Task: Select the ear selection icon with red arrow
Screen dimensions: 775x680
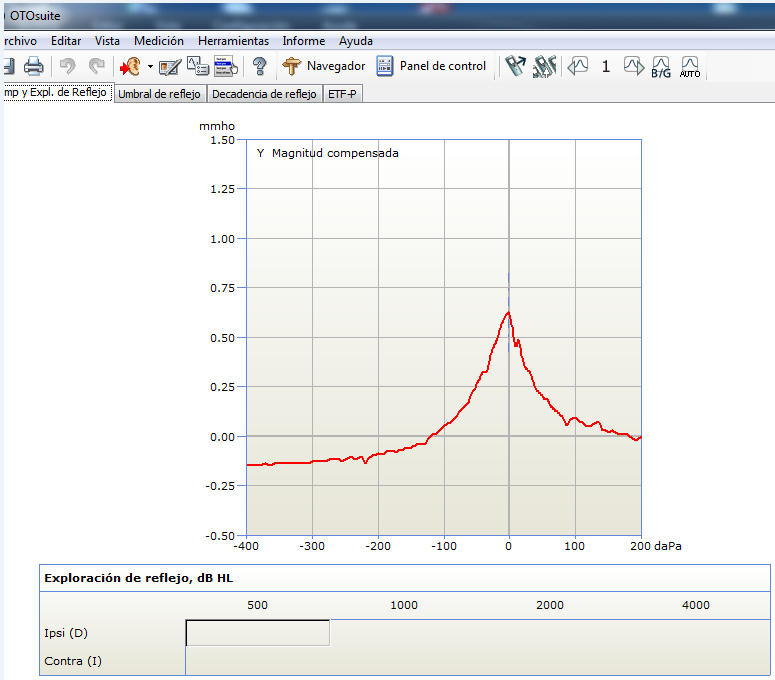Action: pos(130,66)
